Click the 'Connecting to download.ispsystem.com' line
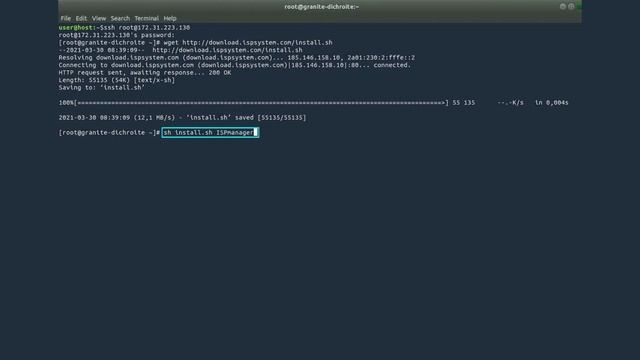 [x=235, y=65]
